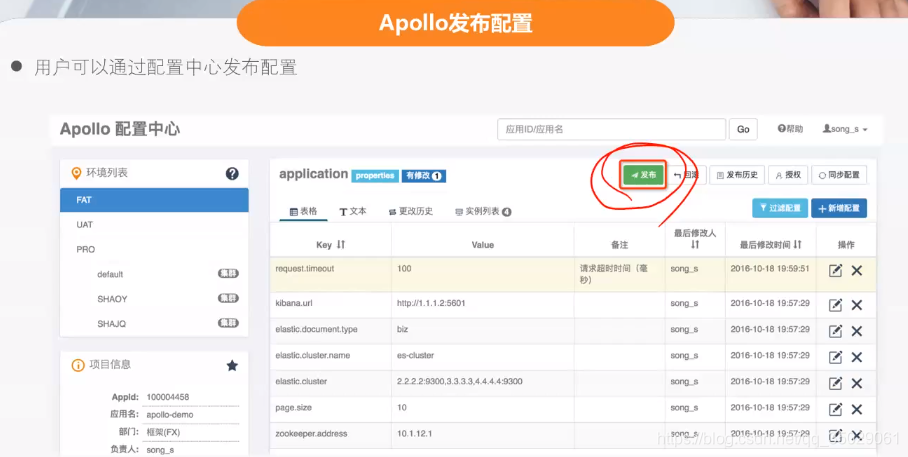Sort by 最后修改时间 column arrows
Image resolution: width=908 pixels, height=457 pixels.
pyautogui.click(x=797, y=244)
